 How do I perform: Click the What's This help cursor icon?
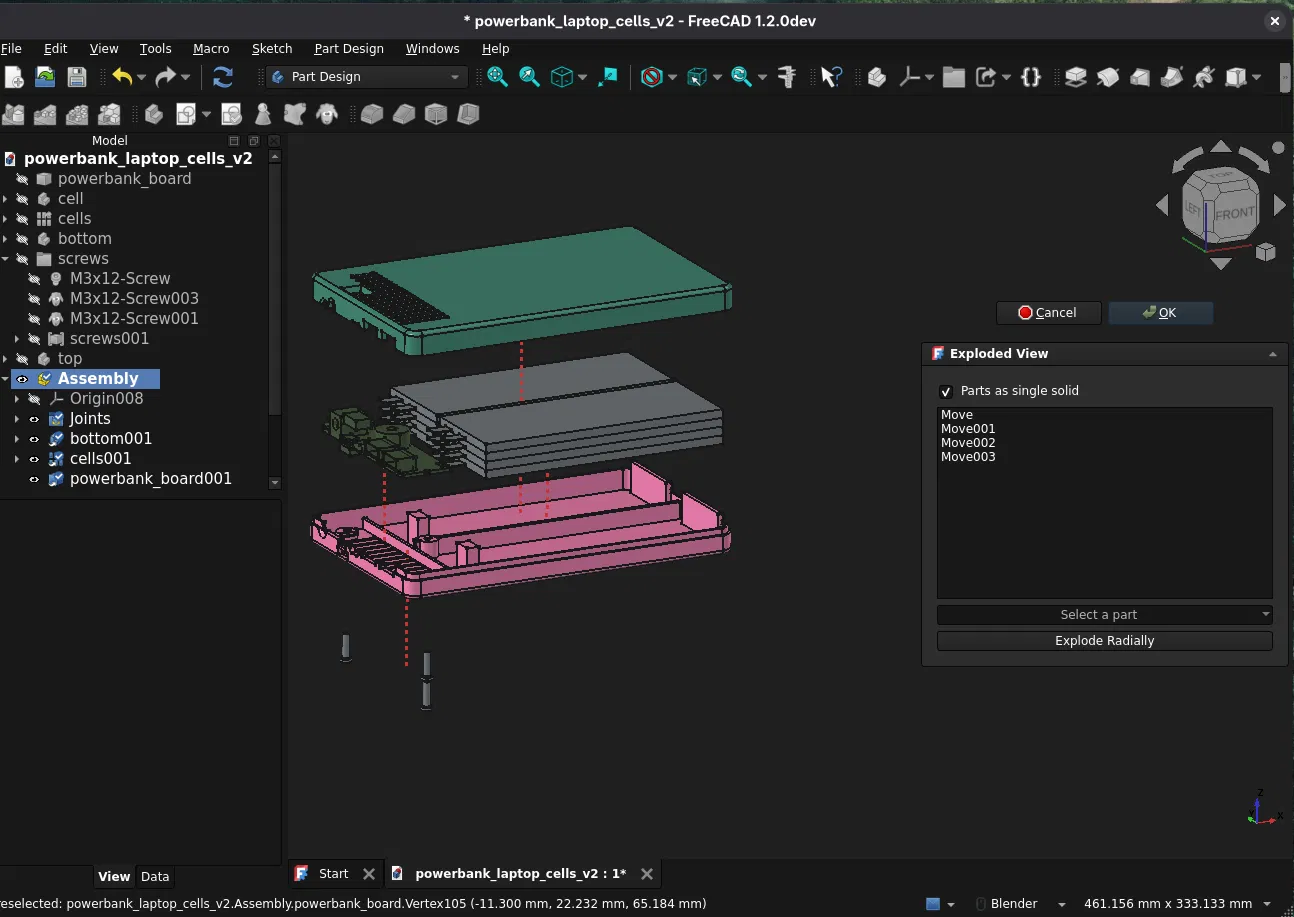pos(831,77)
